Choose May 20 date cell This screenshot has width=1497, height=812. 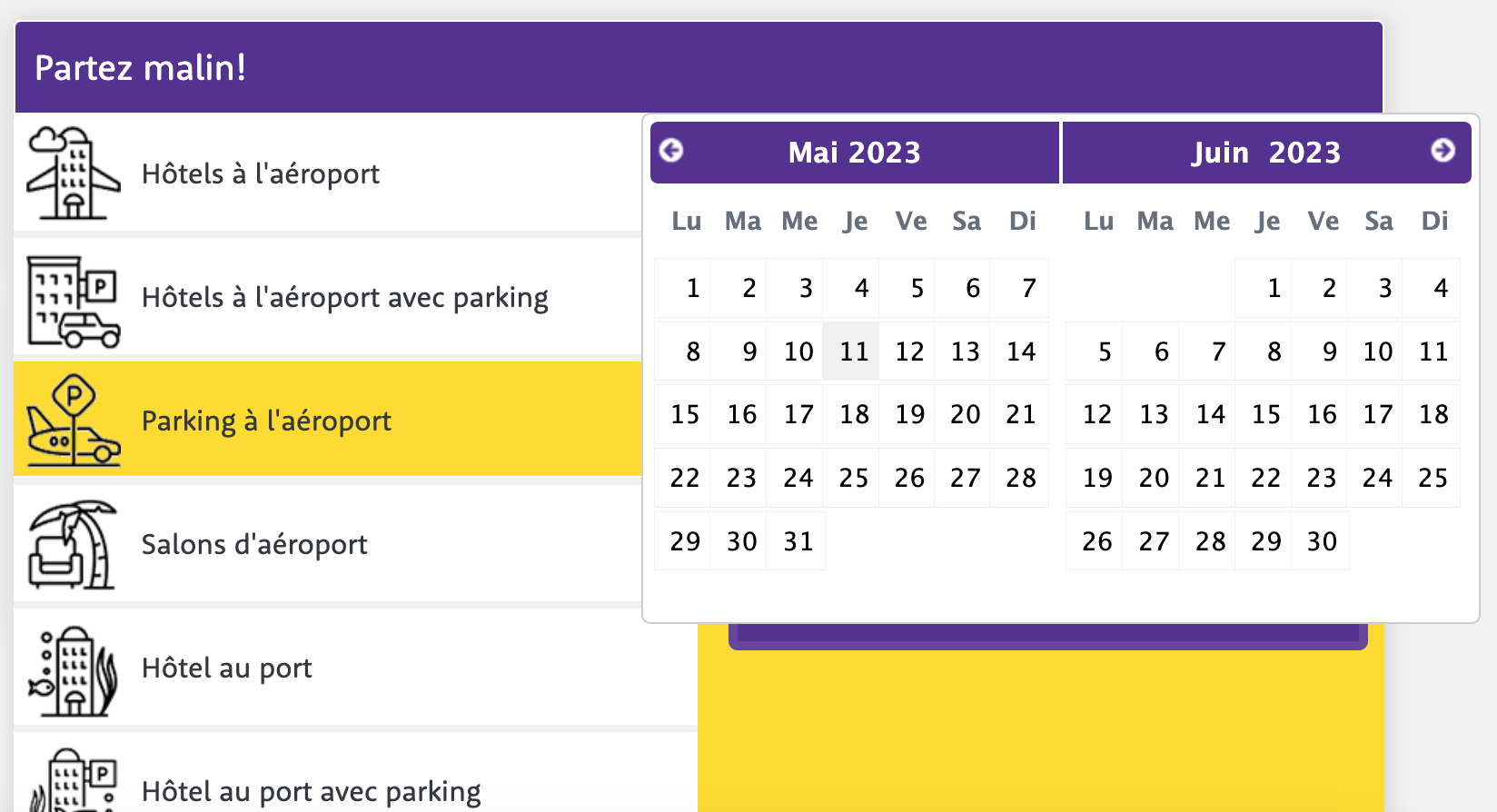coord(965,415)
